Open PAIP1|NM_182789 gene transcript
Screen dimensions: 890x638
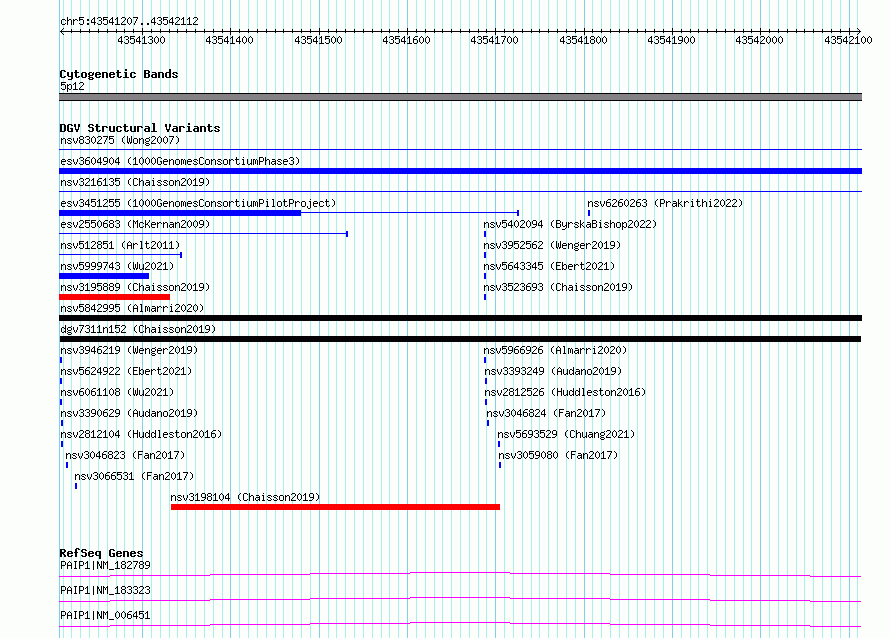pos(105,565)
